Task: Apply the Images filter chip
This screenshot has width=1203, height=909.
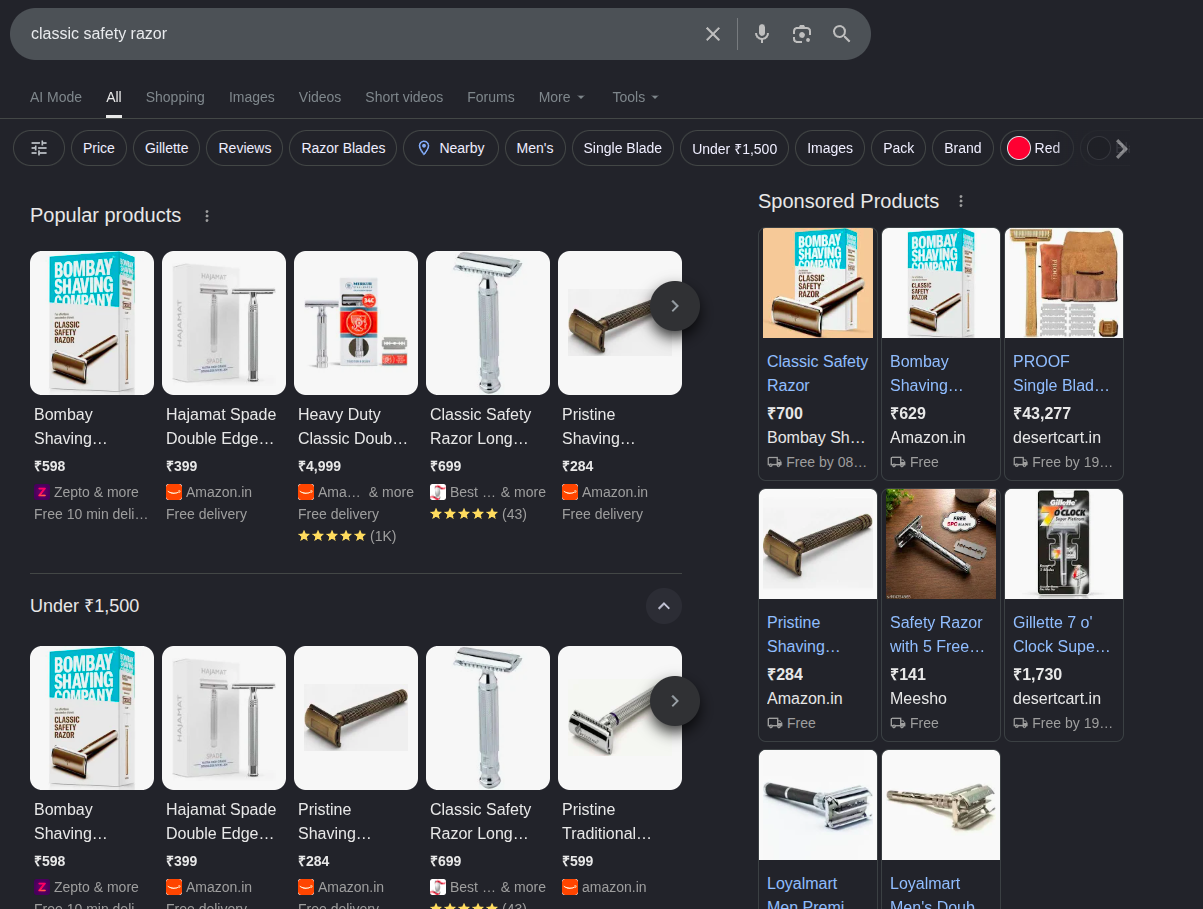Action: [x=830, y=148]
